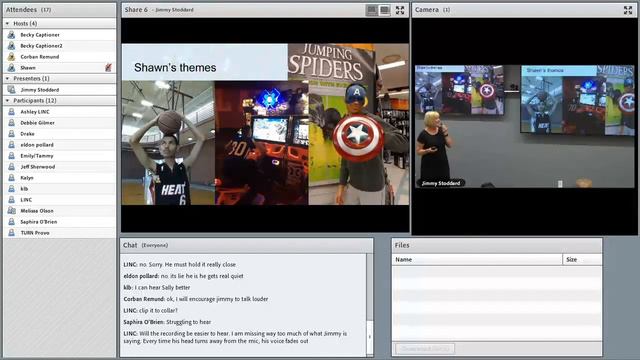640x360 pixels.
Task: Click Corban Remund's yellow host icon
Action: 11,57
